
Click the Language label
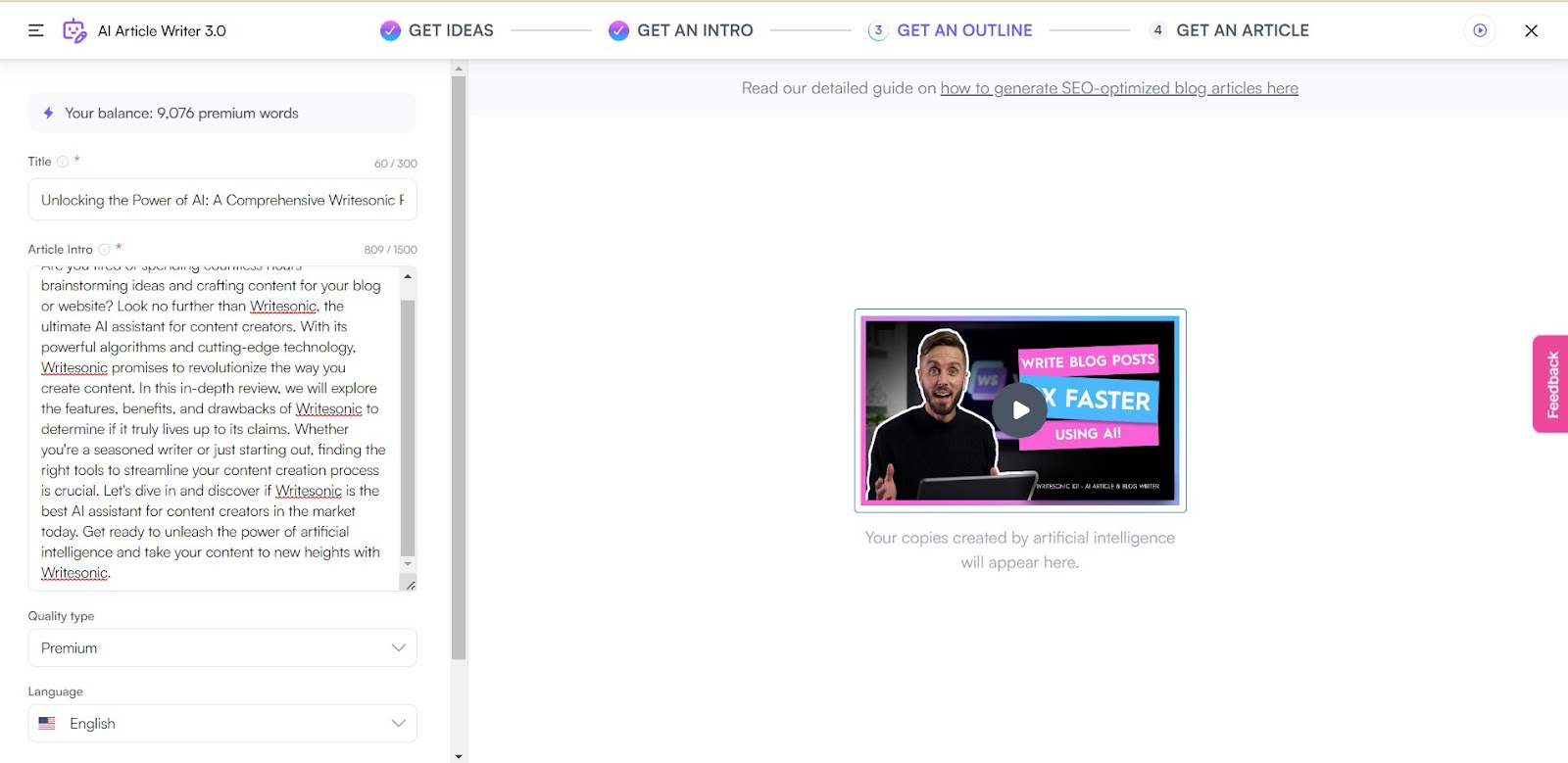coord(55,691)
